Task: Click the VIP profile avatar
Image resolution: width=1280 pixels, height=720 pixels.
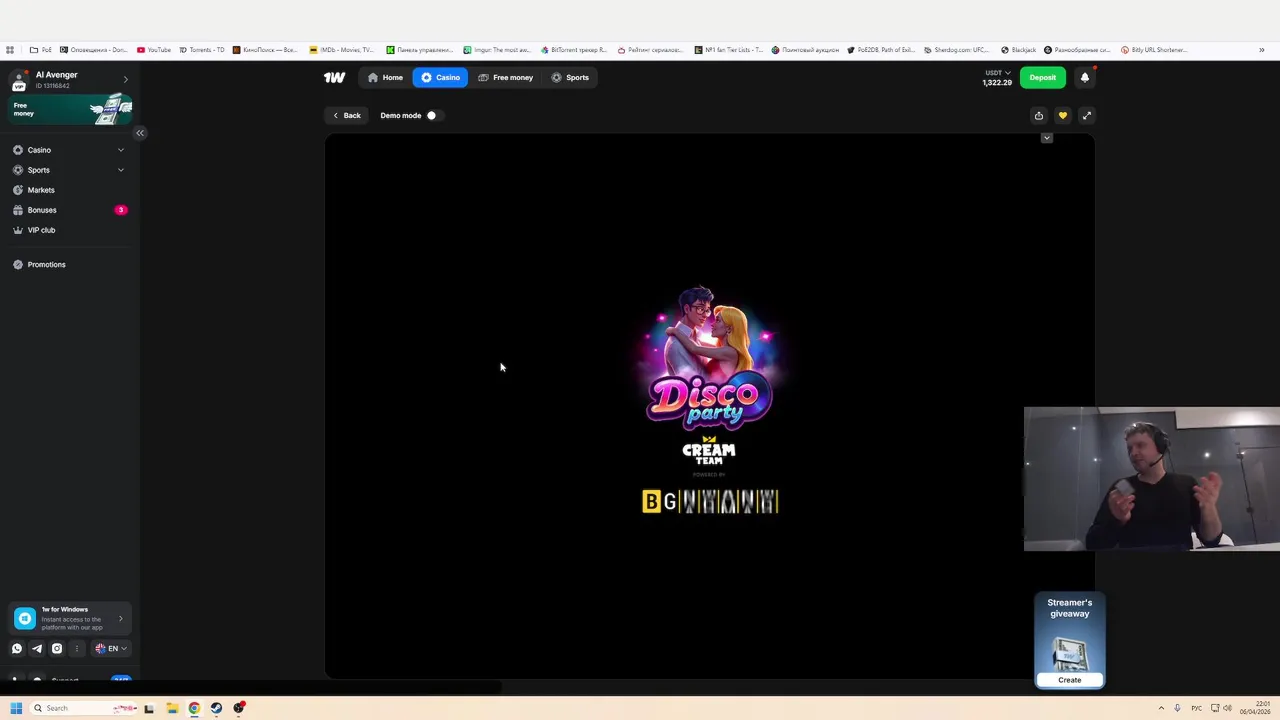Action: 19,79
